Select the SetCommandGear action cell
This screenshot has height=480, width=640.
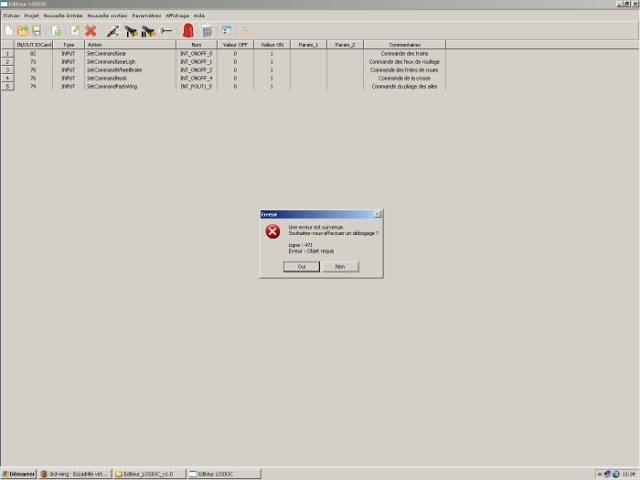click(x=107, y=53)
